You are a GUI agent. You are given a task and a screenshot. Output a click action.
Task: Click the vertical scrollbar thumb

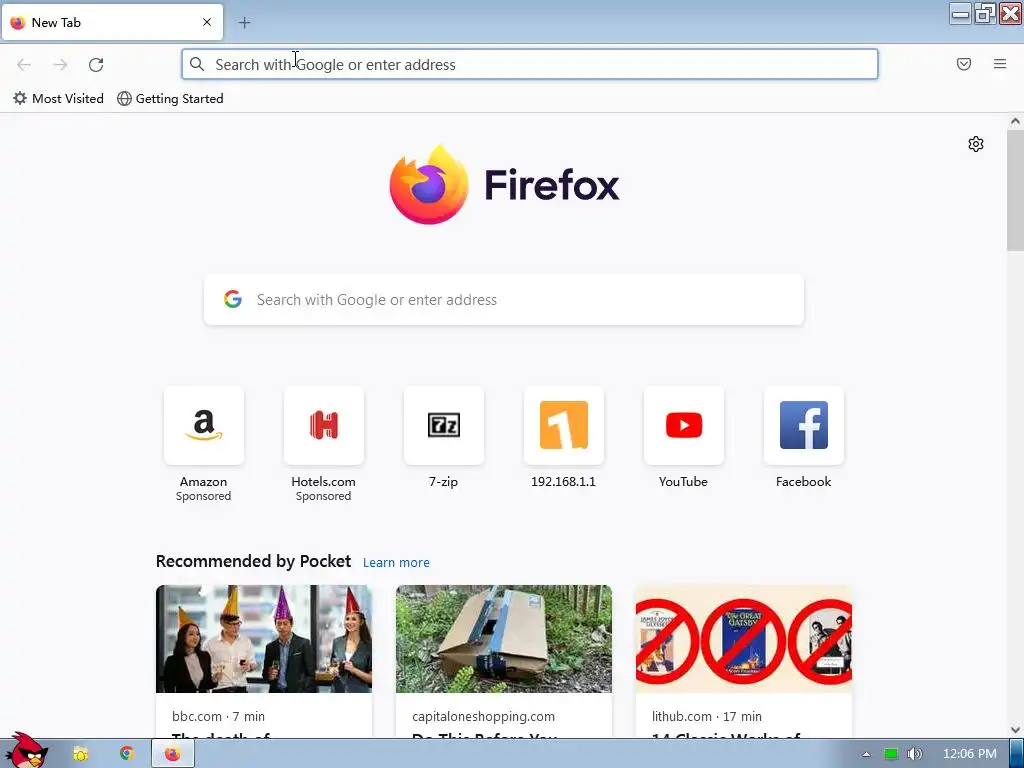[x=1015, y=190]
